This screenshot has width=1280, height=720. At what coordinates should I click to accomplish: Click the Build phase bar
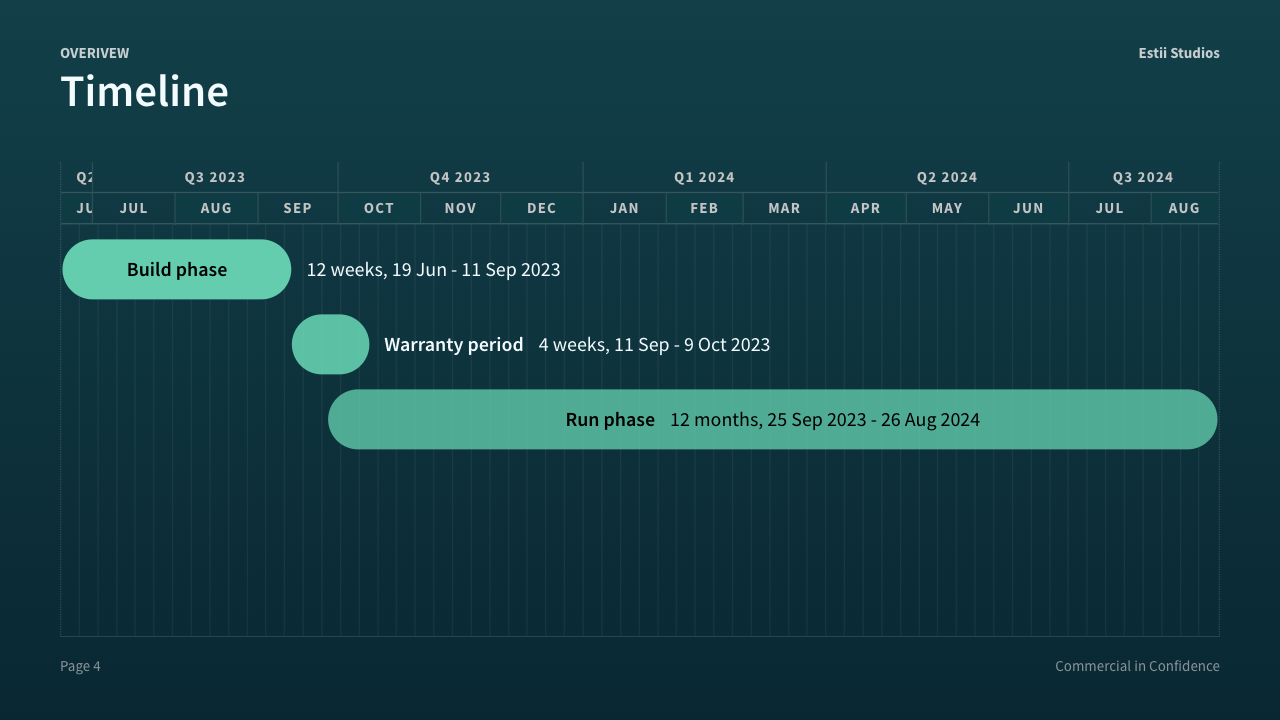[177, 269]
